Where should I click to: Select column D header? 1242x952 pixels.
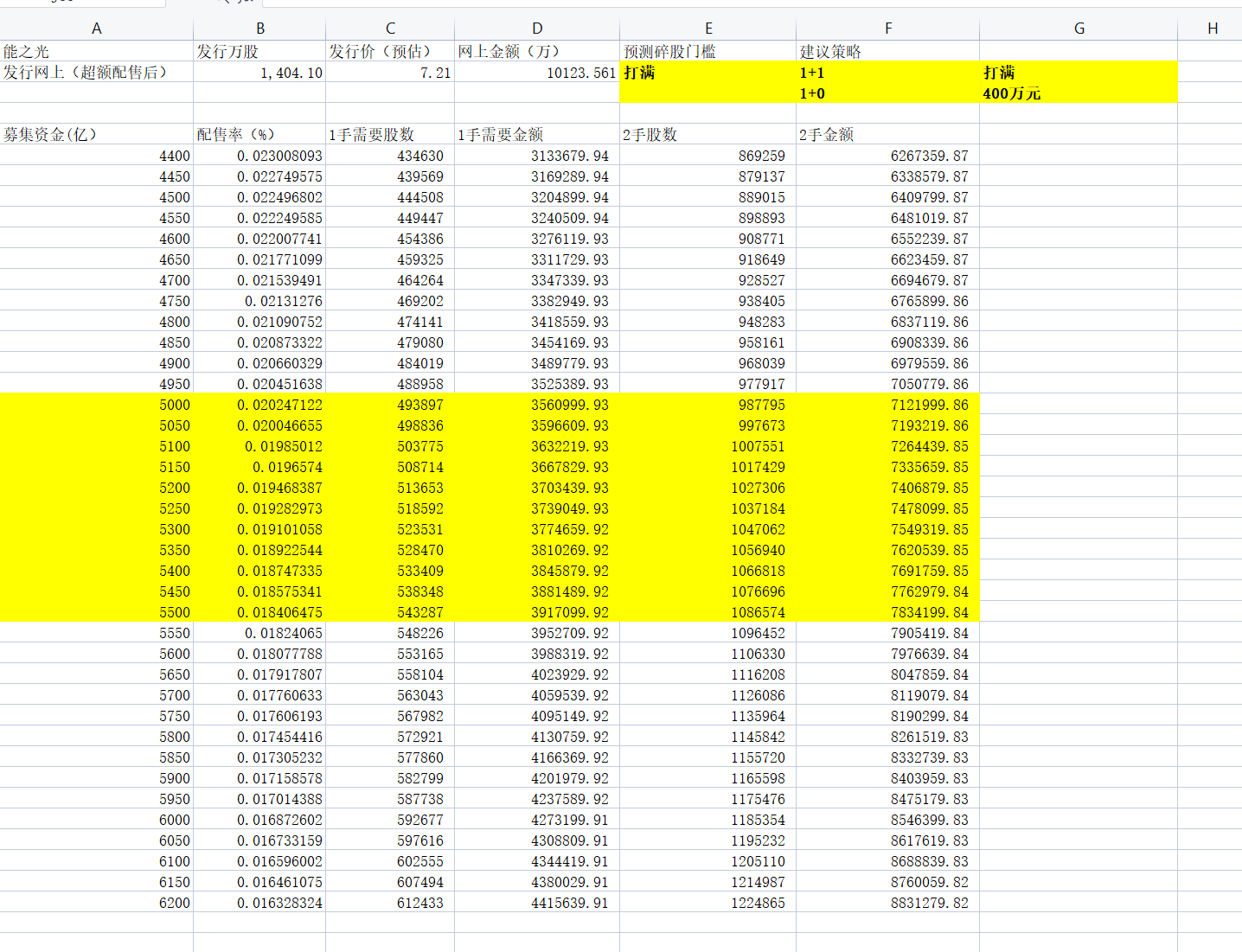click(x=537, y=29)
